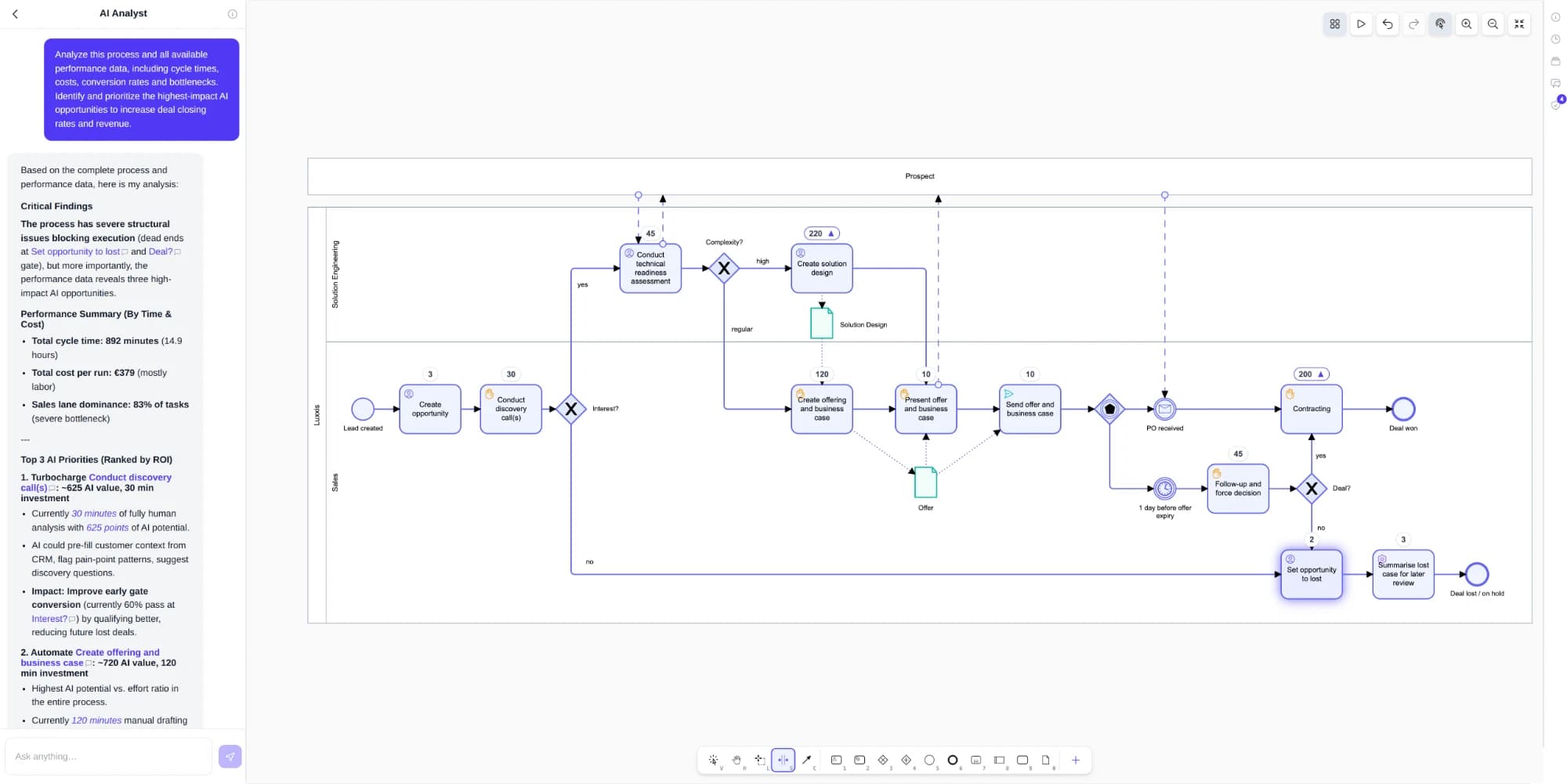The height and width of the screenshot is (784, 1567).
Task: Select the lasso selection tool
Action: (760, 760)
